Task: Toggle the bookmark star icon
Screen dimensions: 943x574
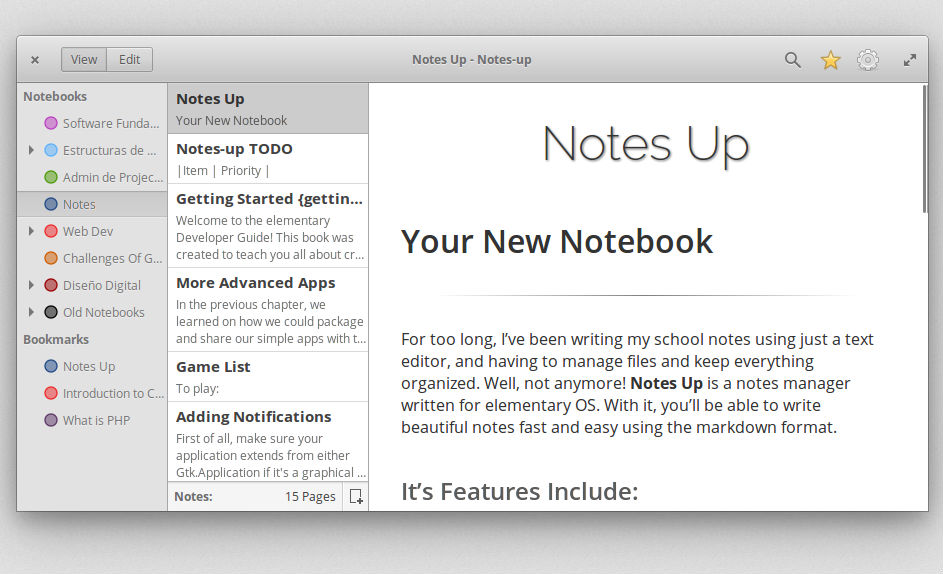Action: click(831, 60)
